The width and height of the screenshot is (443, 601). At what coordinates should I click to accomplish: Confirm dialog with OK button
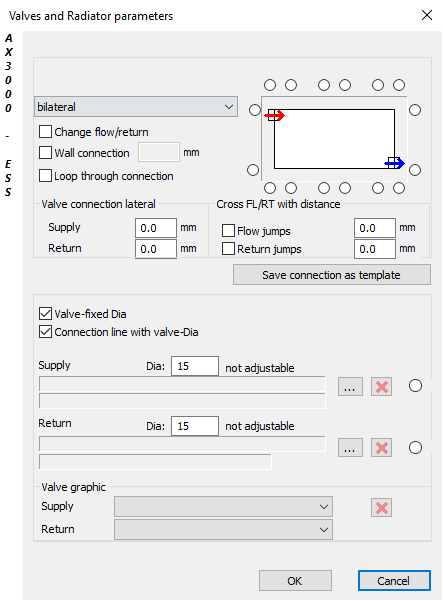[295, 581]
